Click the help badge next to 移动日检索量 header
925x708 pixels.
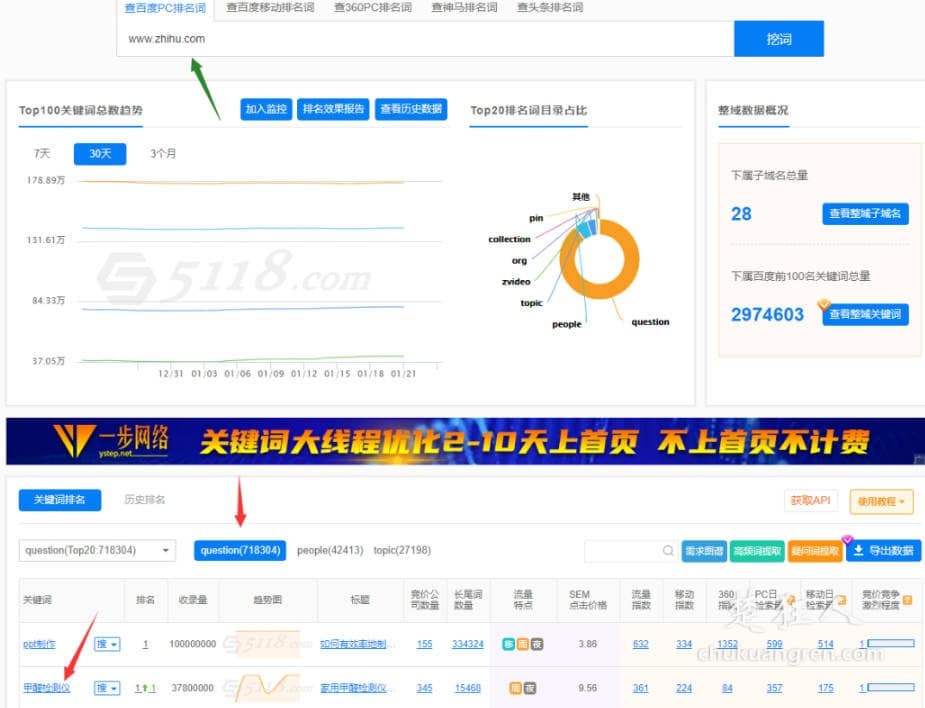(842, 598)
